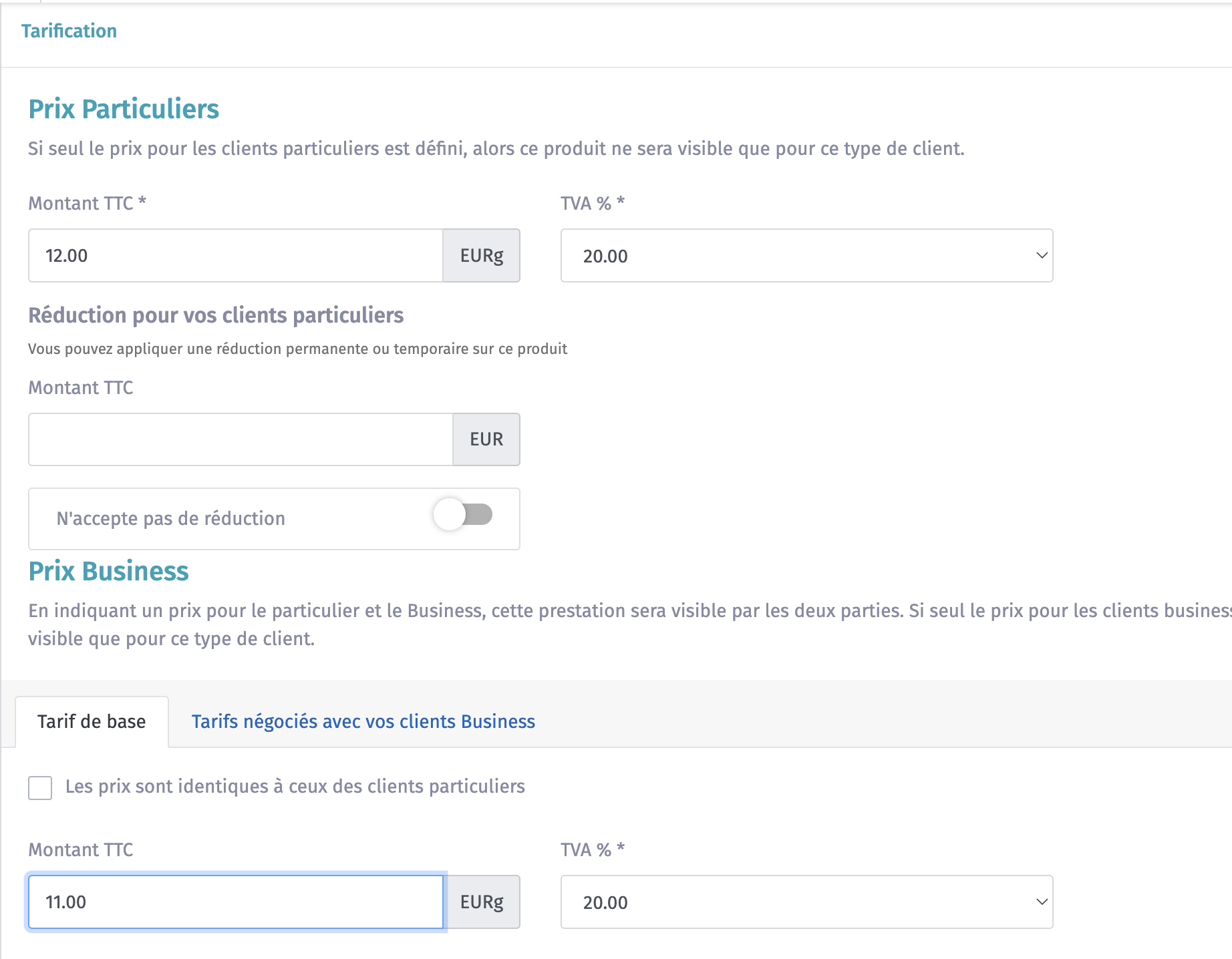The height and width of the screenshot is (959, 1232).
Task: Expand the Business TVA % dropdown
Action: click(x=806, y=902)
